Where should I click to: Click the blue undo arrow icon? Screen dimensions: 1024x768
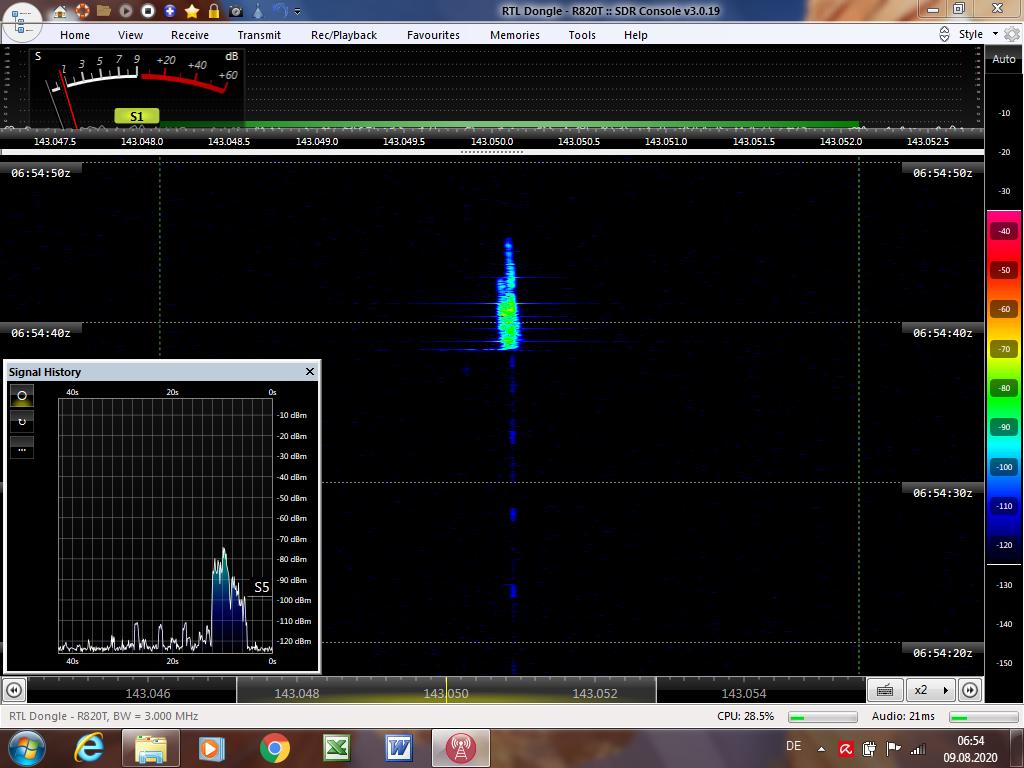click(x=280, y=11)
